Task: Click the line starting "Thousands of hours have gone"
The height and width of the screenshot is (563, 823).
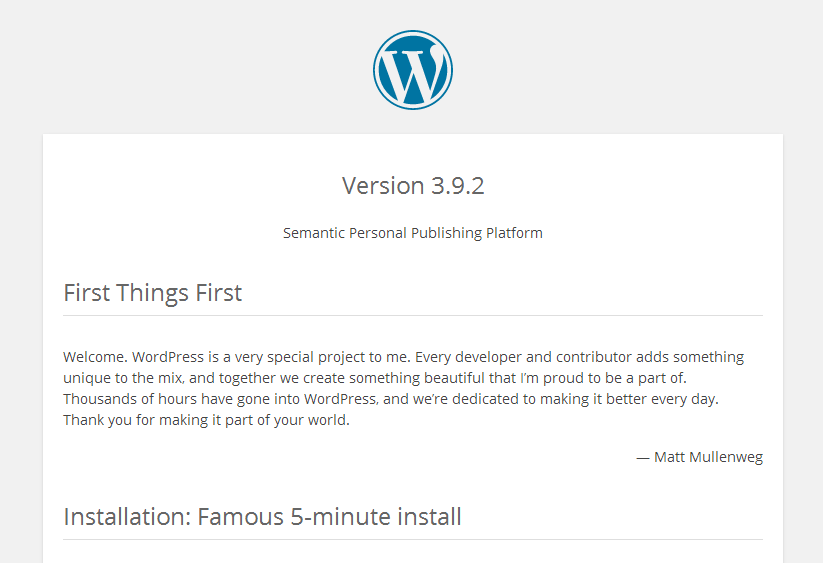Action: tap(391, 399)
